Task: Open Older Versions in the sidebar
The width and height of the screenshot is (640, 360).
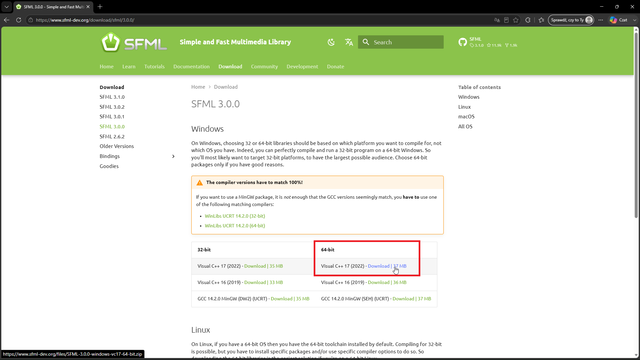Action: tap(117, 146)
